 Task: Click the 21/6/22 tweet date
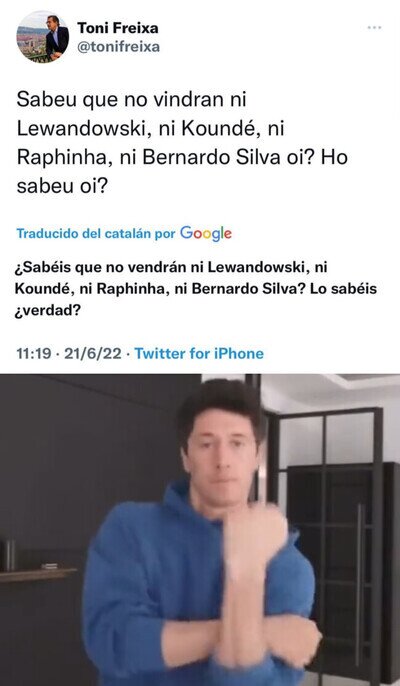pyautogui.click(x=93, y=353)
